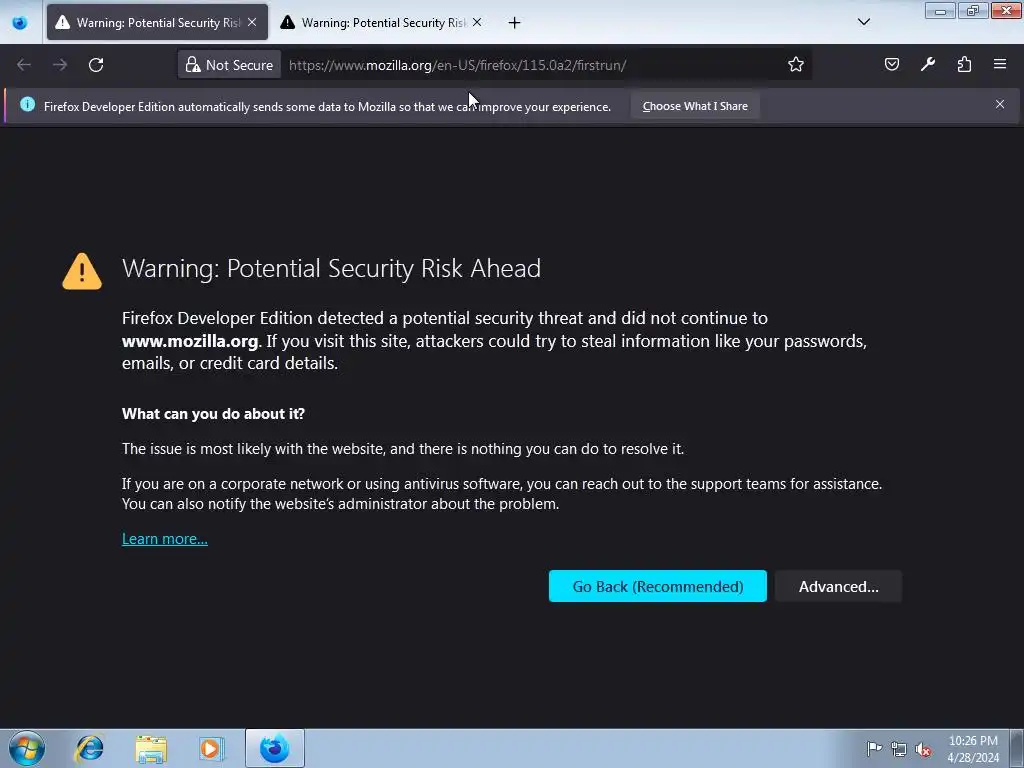Click the forward navigation arrow
This screenshot has height=768, width=1024.
click(x=59, y=65)
